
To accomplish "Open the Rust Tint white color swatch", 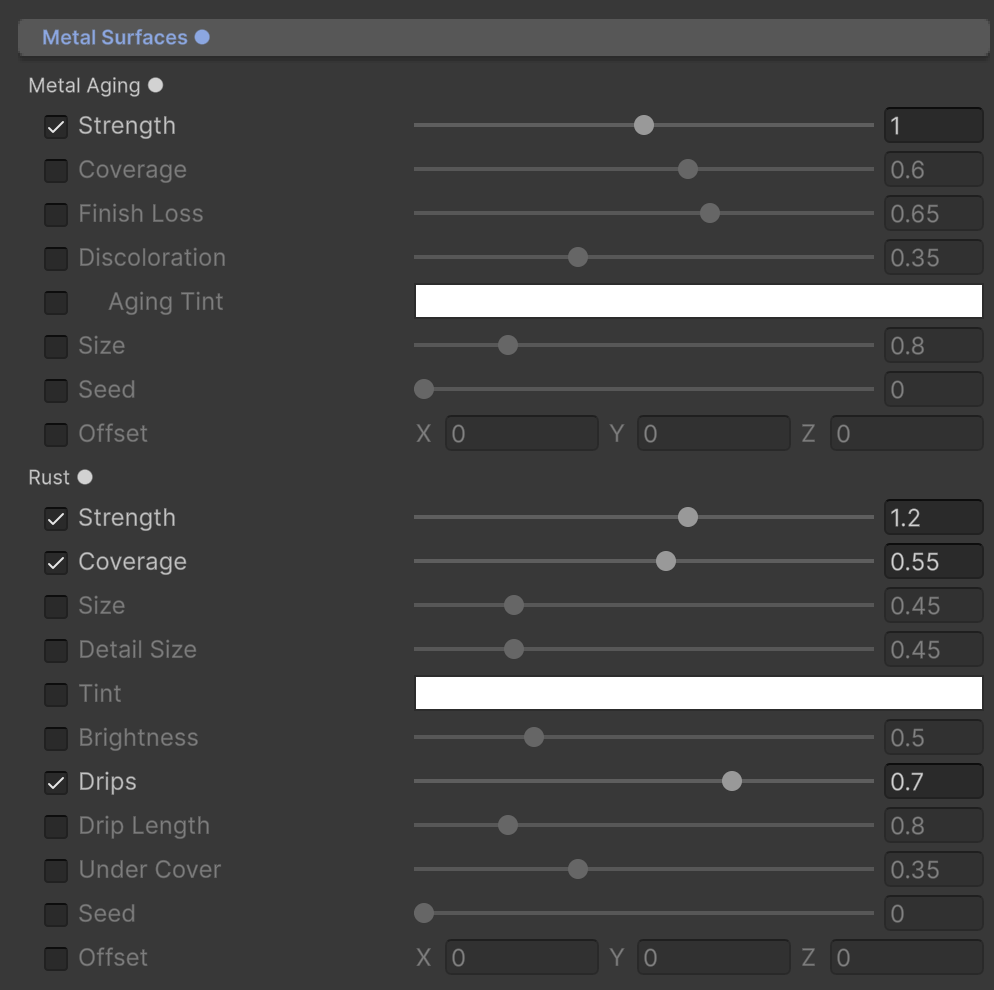I will tap(699, 693).
